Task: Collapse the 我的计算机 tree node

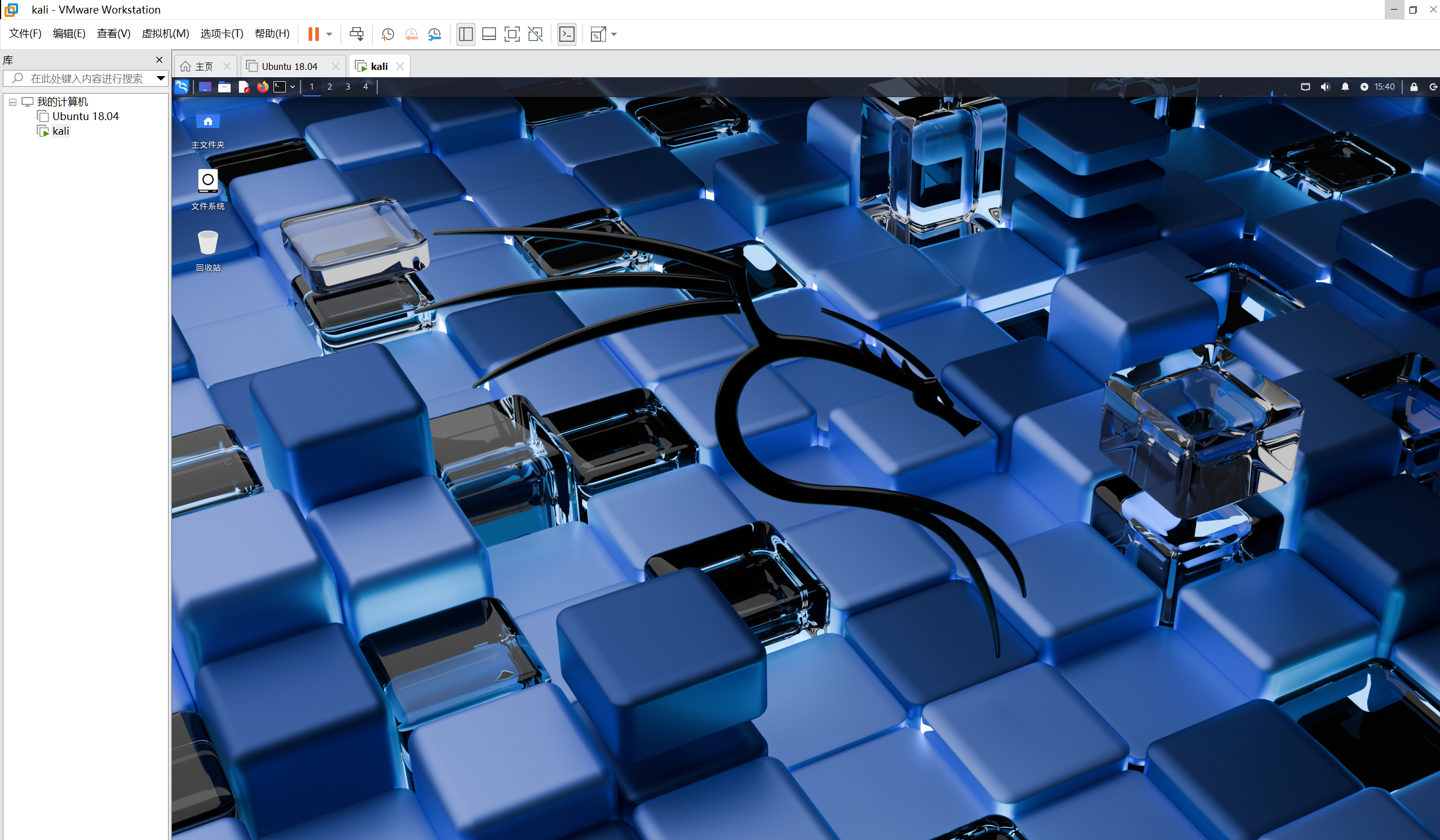Action: 12,102
